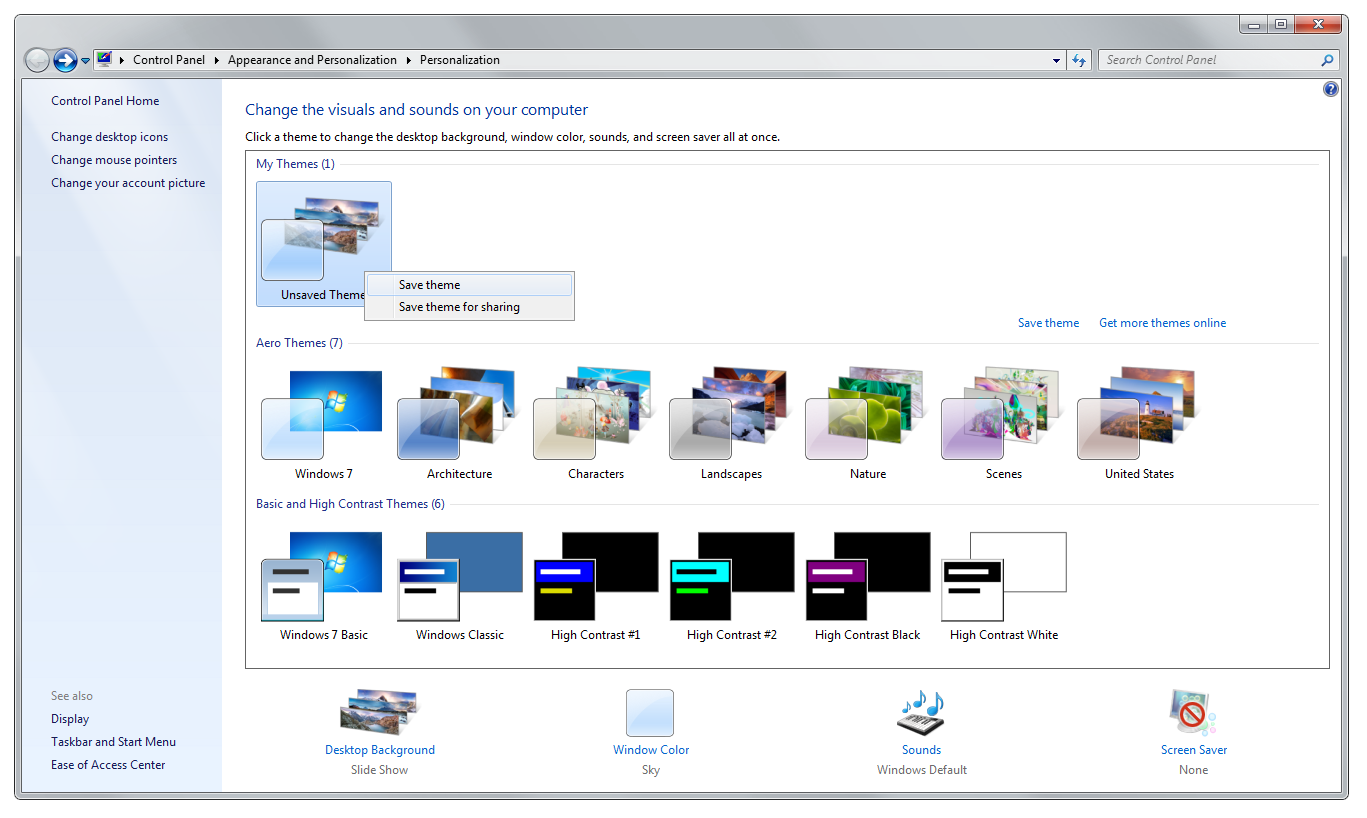Click the Back navigation arrow

[37, 60]
